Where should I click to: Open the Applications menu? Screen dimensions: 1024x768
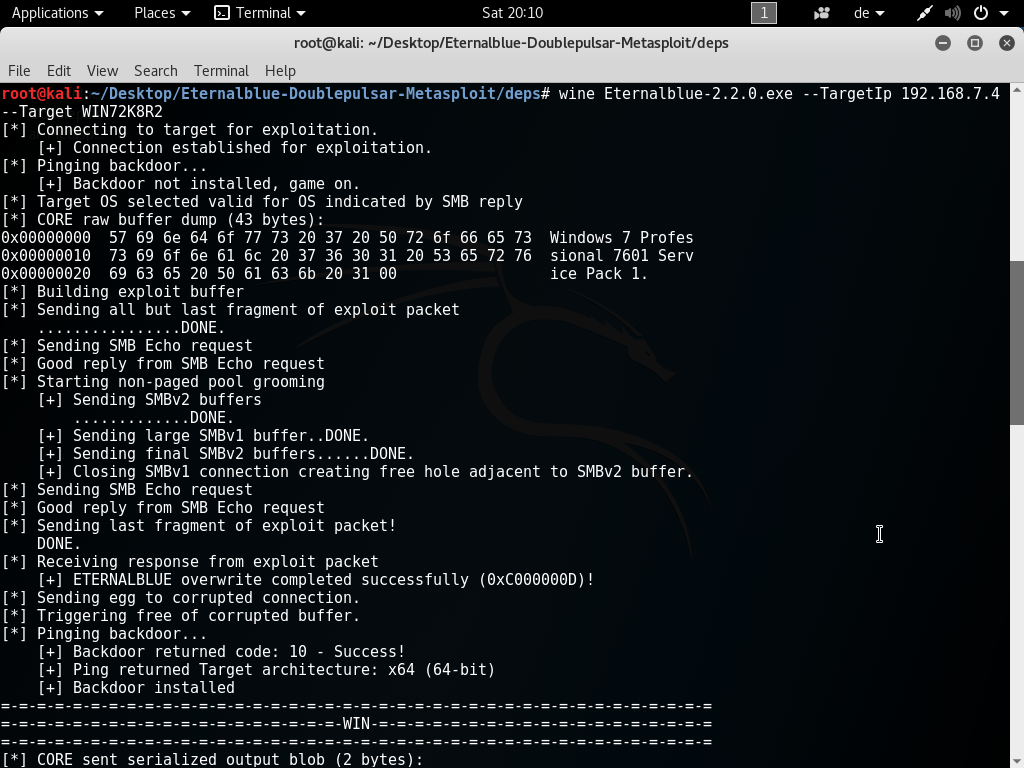[x=57, y=13]
